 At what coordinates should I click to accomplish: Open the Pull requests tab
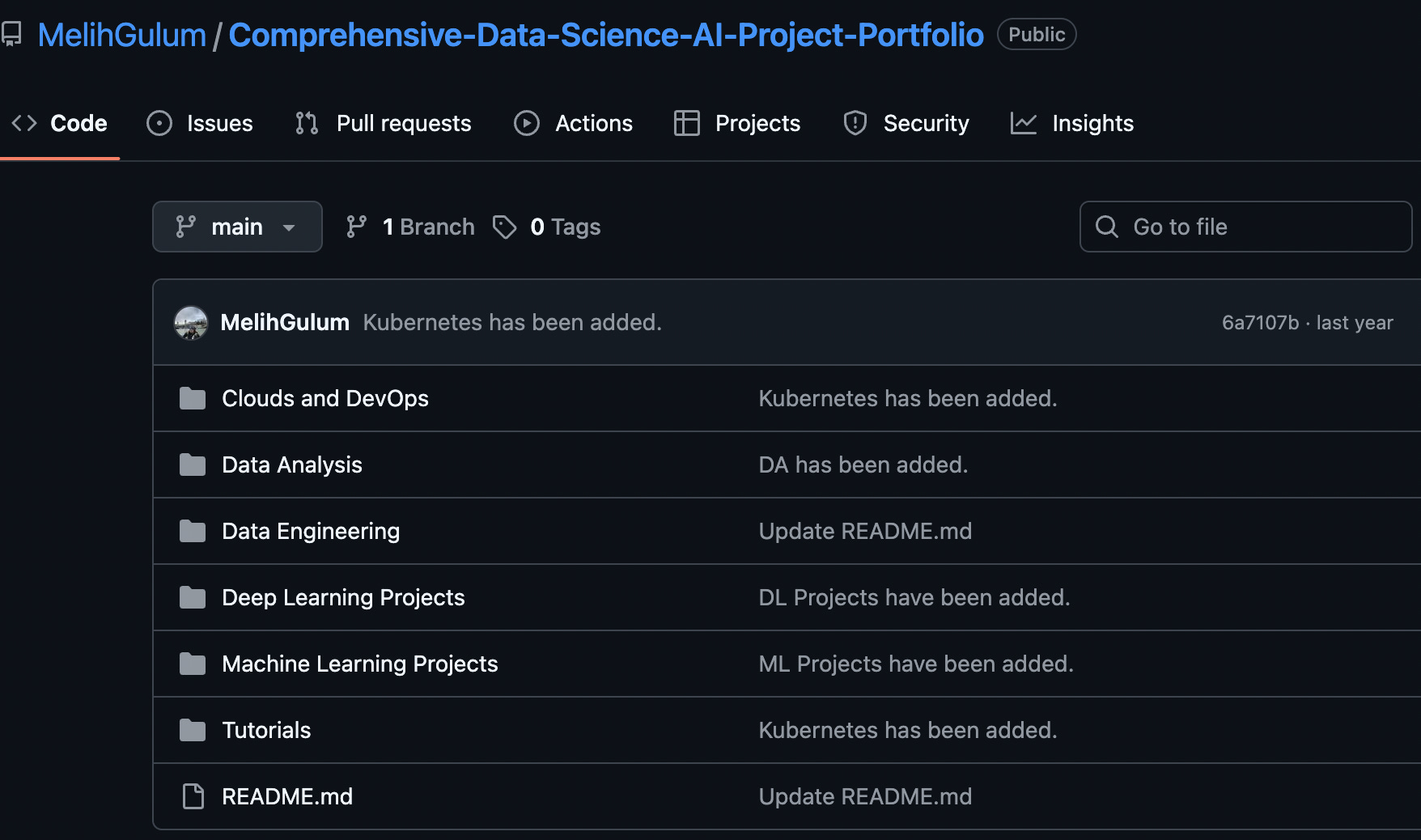pyautogui.click(x=384, y=123)
